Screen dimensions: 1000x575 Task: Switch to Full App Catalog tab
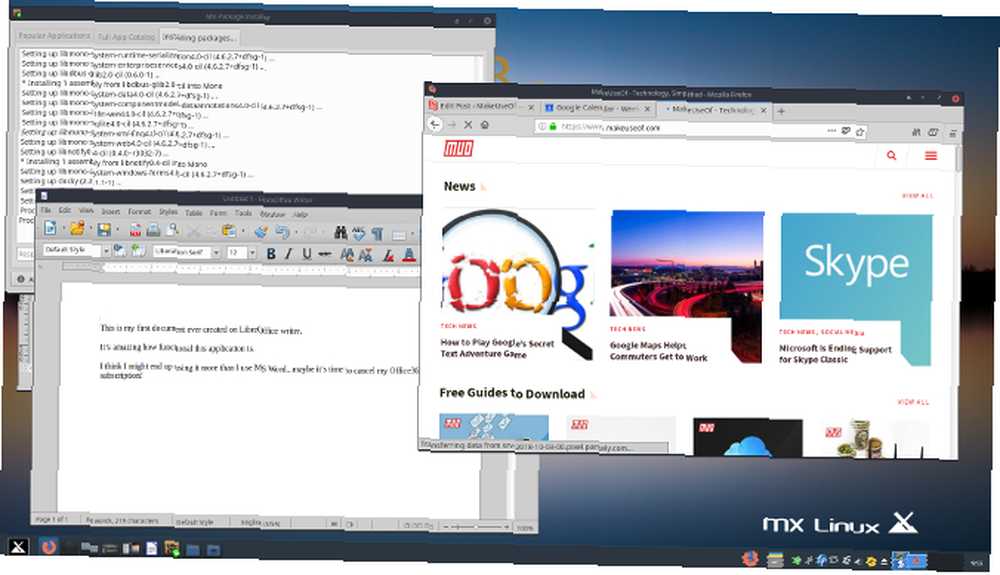[x=126, y=37]
